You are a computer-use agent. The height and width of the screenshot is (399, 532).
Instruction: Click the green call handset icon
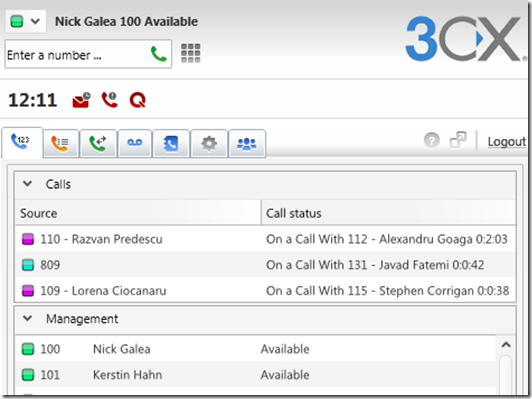158,54
